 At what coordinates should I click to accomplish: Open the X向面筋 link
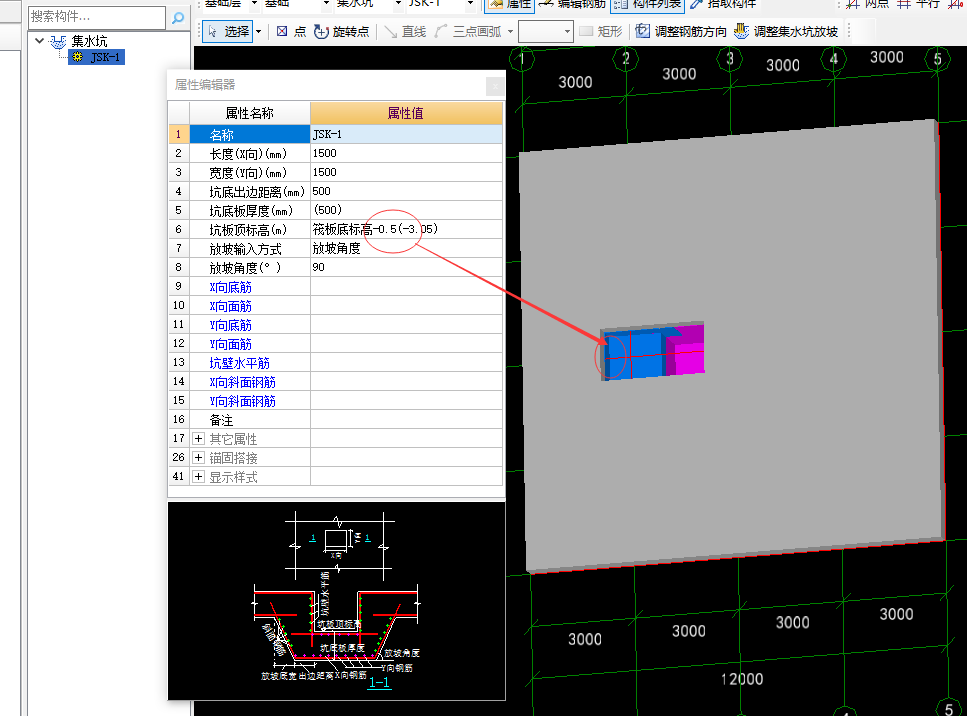click(231, 307)
